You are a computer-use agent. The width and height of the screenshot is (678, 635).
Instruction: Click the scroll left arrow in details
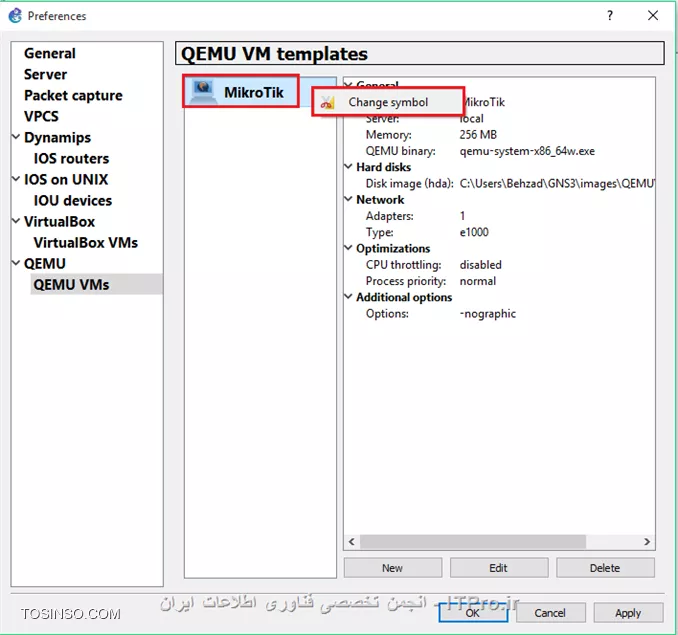tap(352, 542)
